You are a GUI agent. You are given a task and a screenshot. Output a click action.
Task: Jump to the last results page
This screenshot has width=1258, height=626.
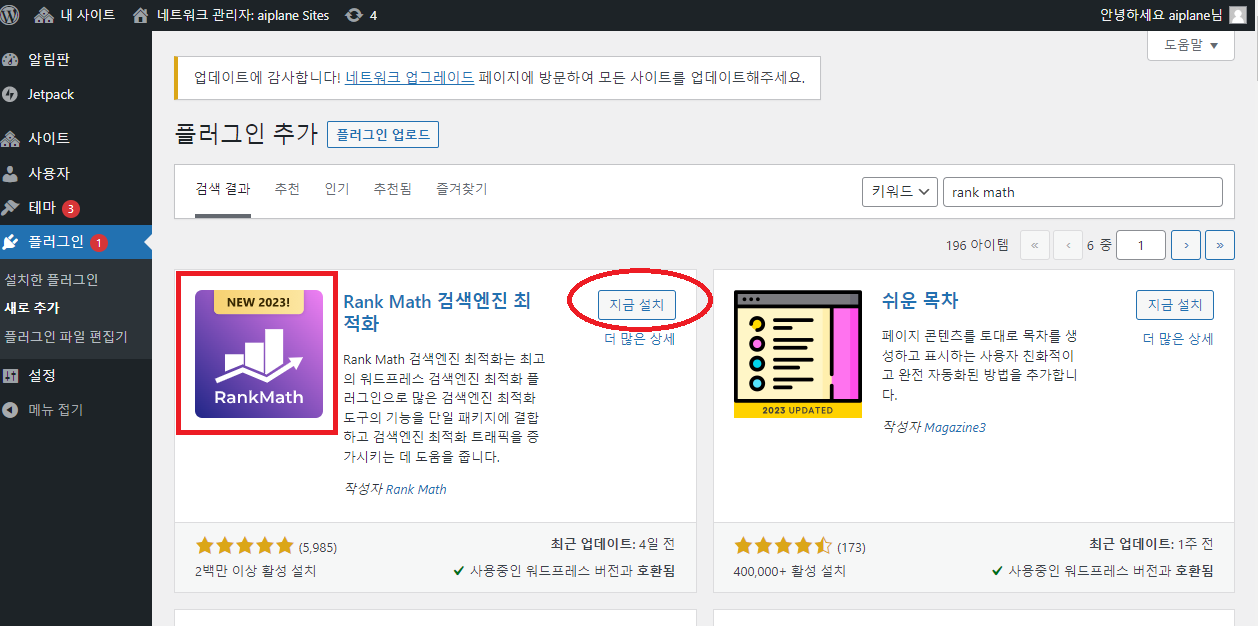(x=1220, y=245)
